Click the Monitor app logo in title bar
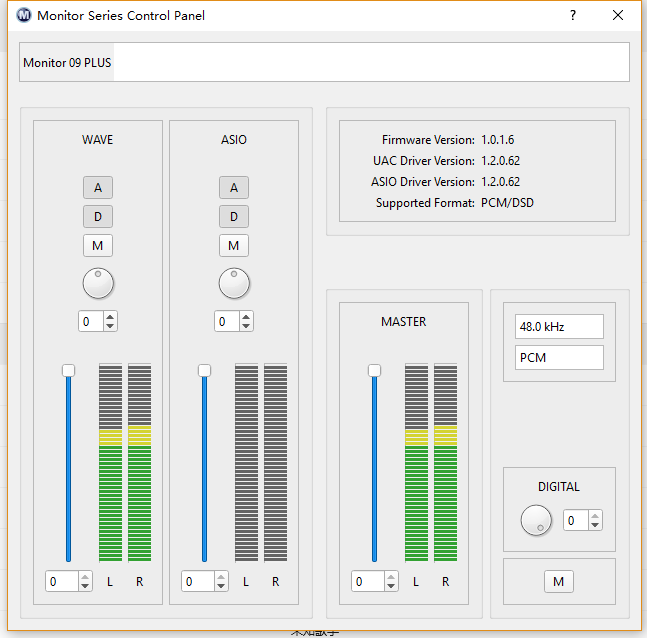Image resolution: width=647 pixels, height=638 pixels. tap(23, 16)
